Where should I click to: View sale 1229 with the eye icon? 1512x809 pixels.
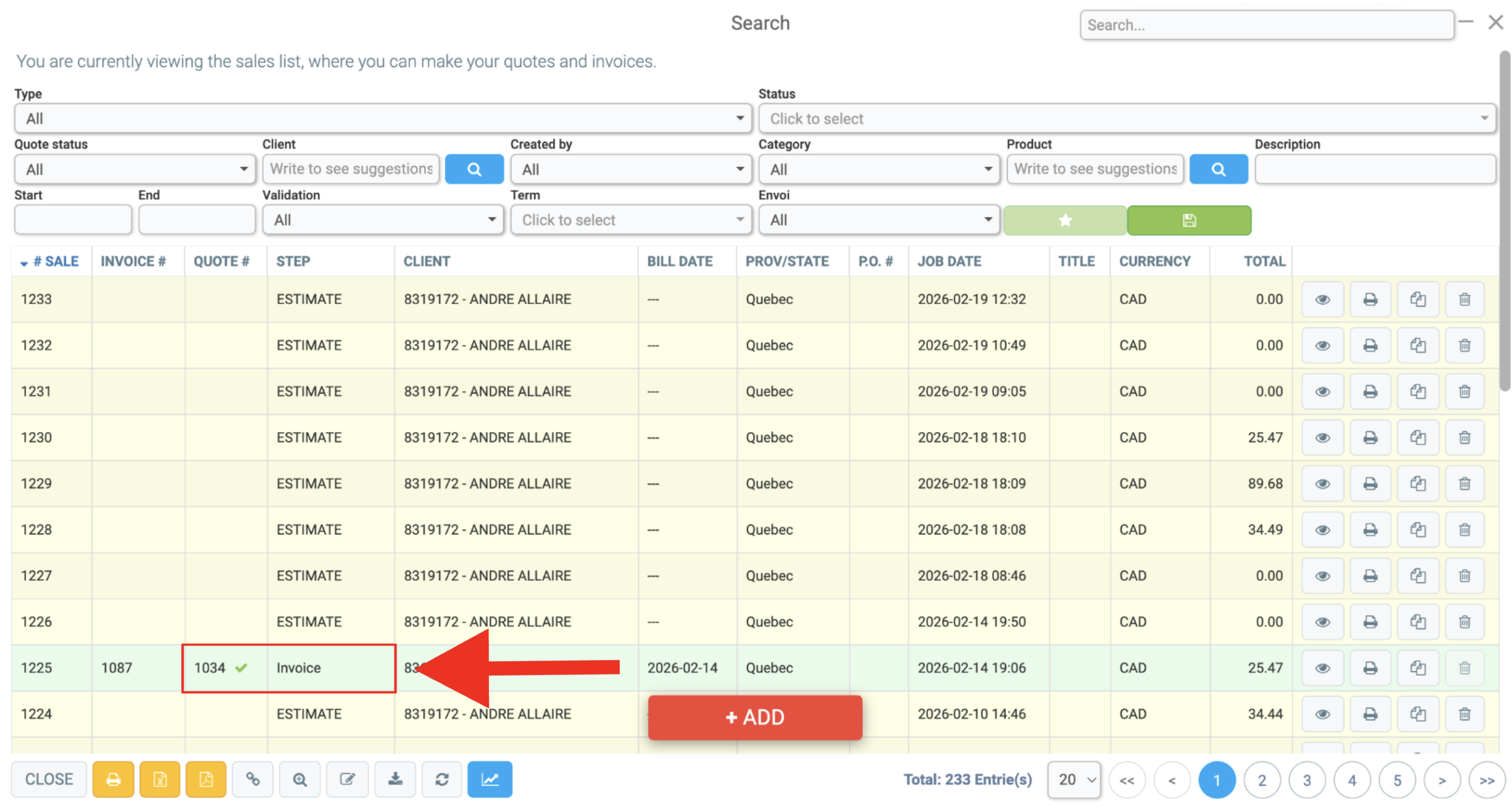[x=1322, y=483]
